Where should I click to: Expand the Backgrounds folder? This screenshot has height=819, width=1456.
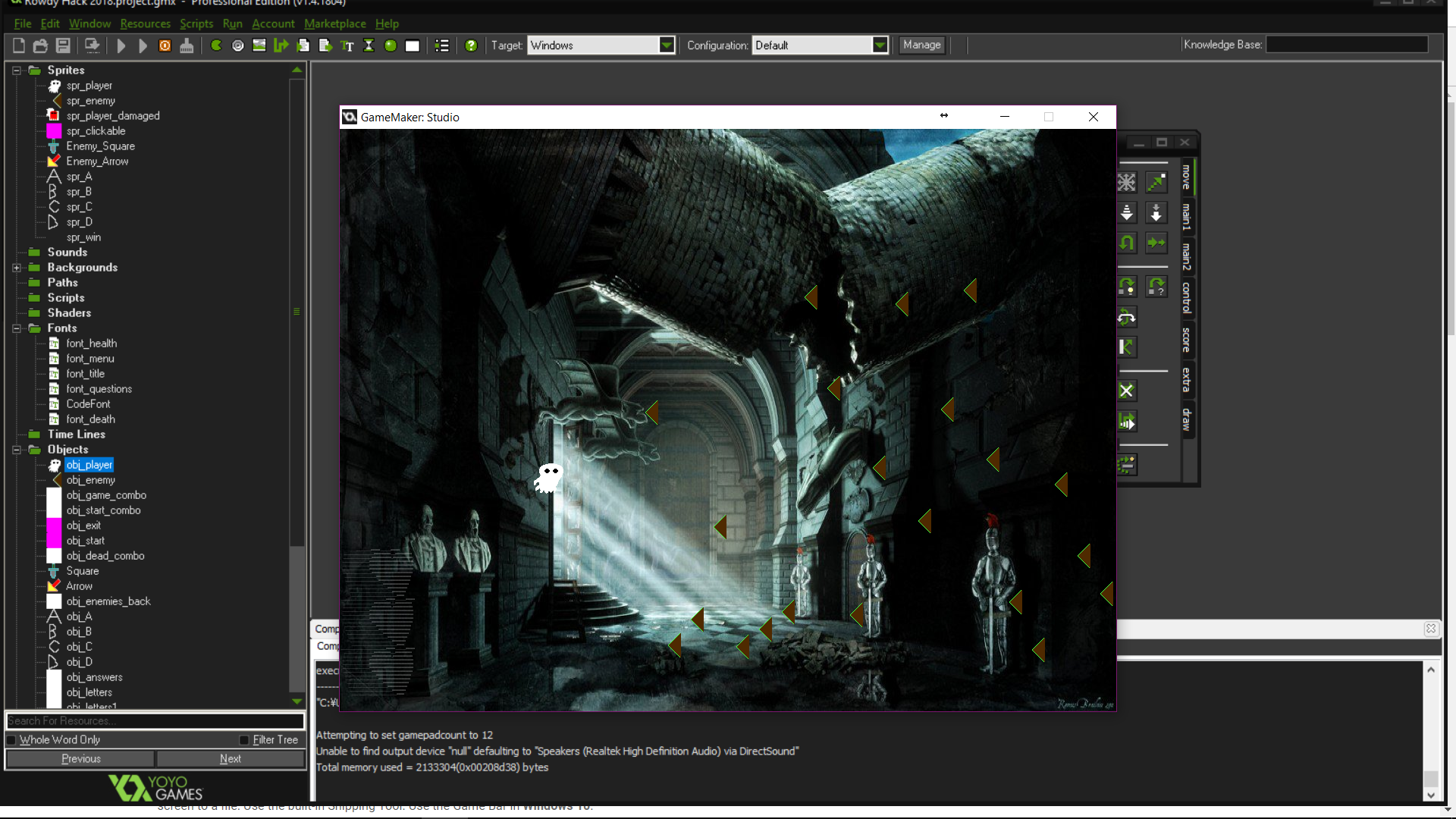17,268
